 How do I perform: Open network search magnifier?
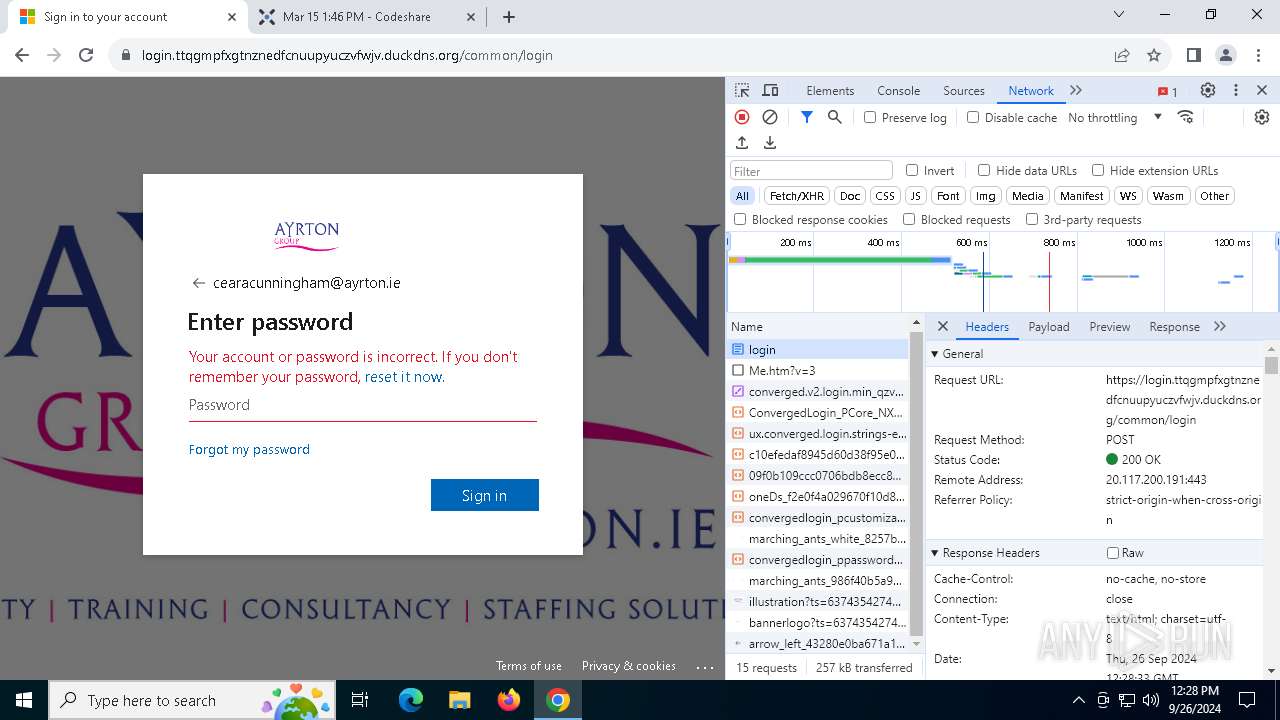click(835, 117)
